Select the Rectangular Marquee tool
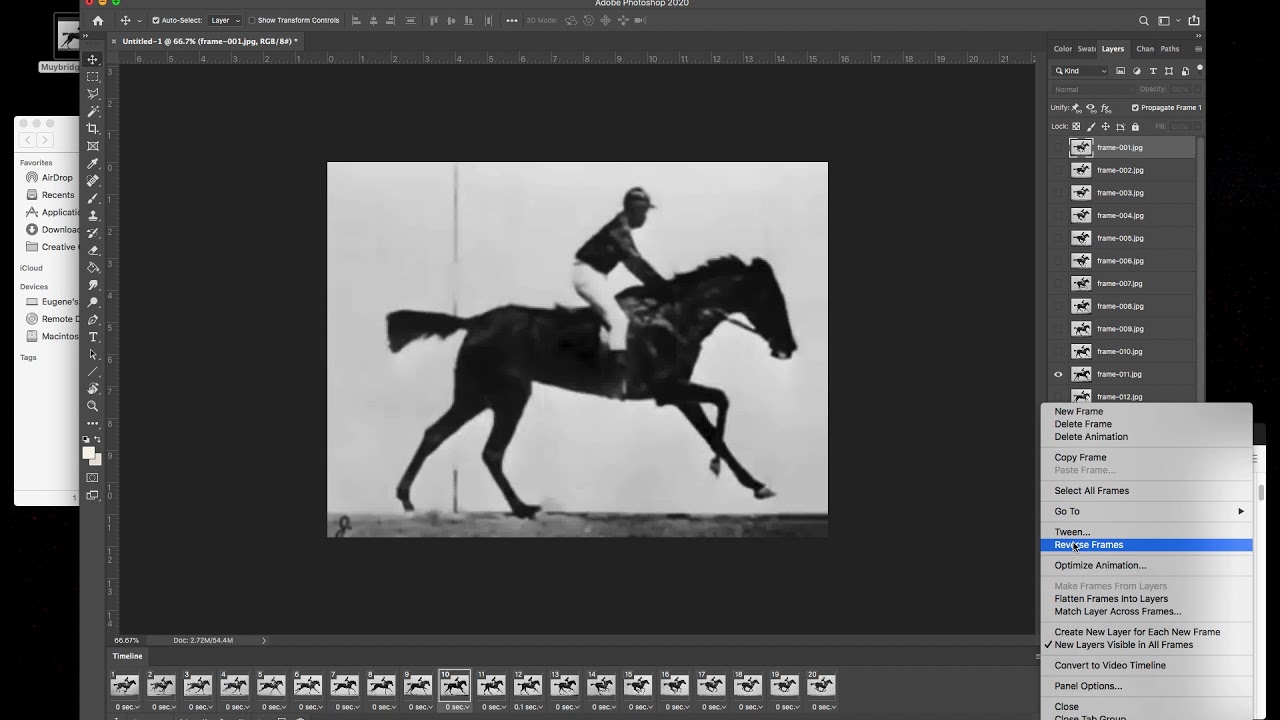Viewport: 1280px width, 720px height. click(93, 77)
